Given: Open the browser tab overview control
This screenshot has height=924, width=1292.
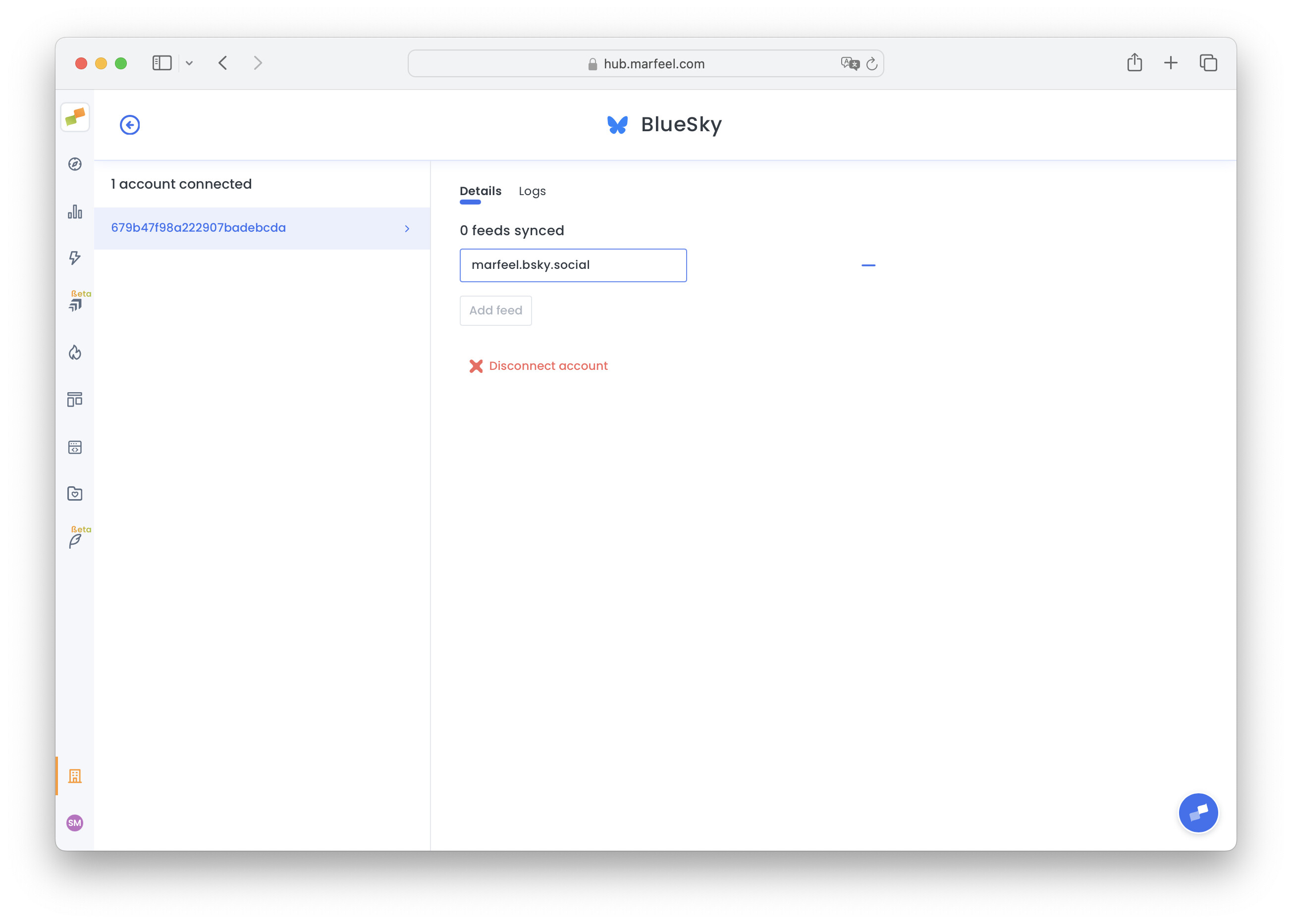Looking at the screenshot, I should 1208,62.
